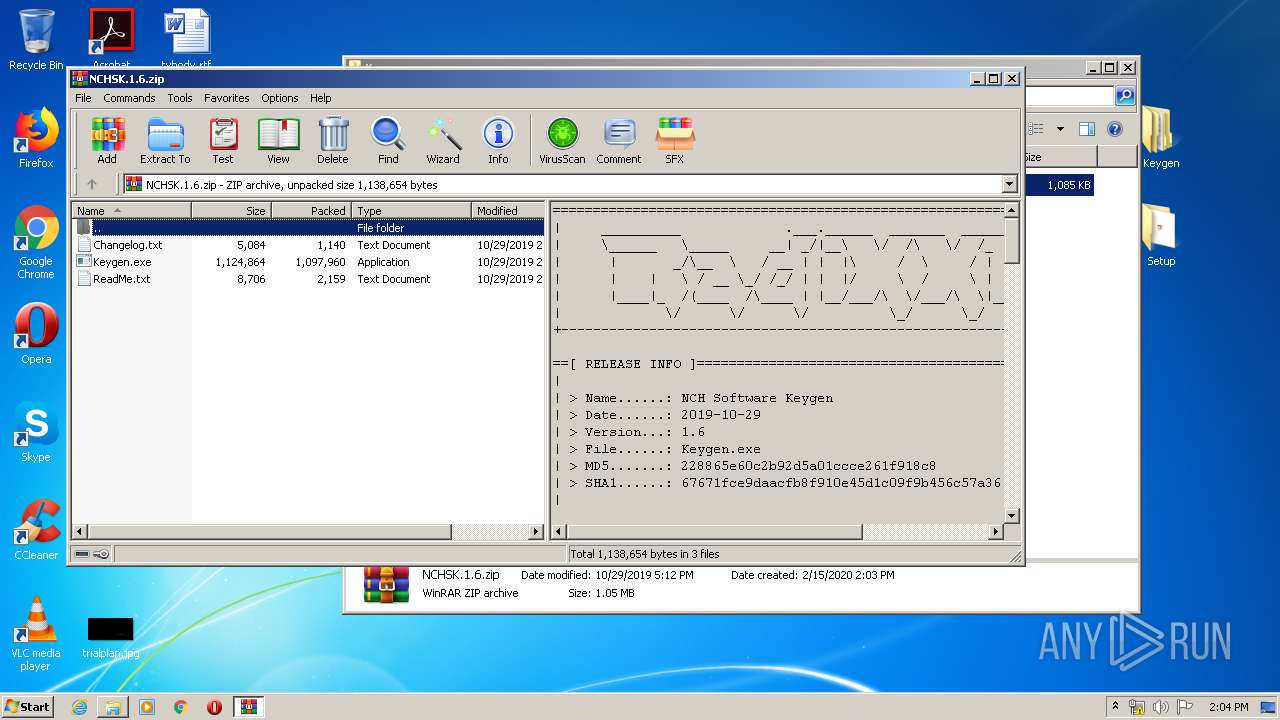The width and height of the screenshot is (1280, 720).
Task: Click the taskbar clock 2:04 PM
Action: 1228,706
